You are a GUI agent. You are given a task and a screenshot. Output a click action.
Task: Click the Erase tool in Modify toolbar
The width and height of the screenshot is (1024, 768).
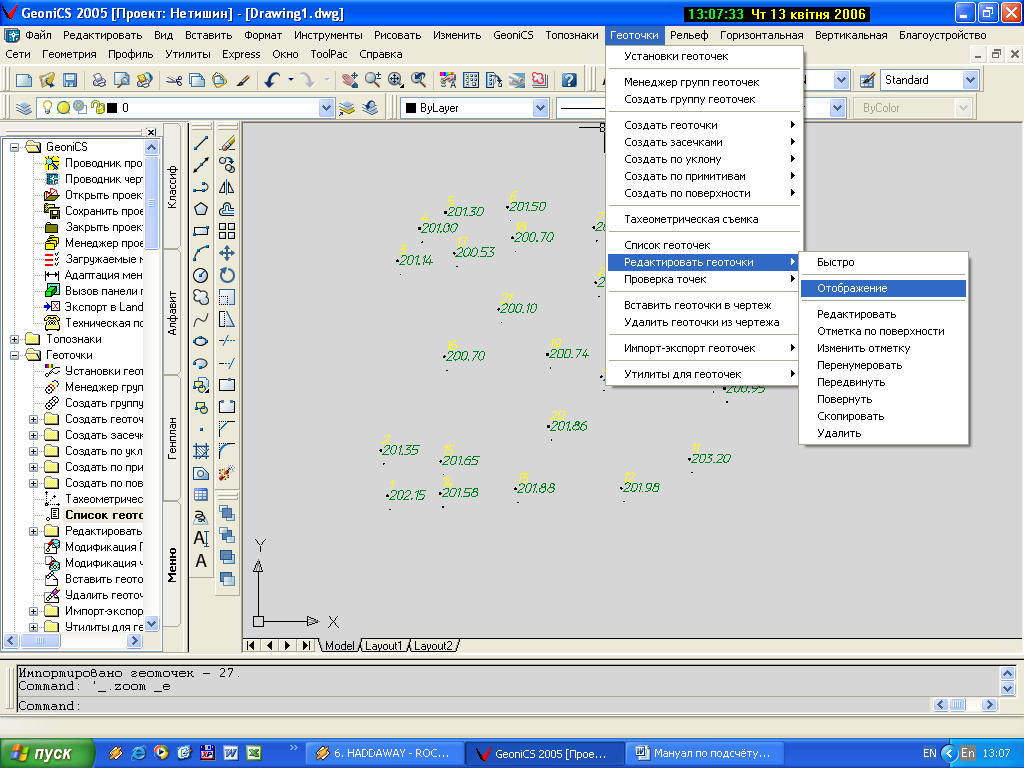click(227, 142)
